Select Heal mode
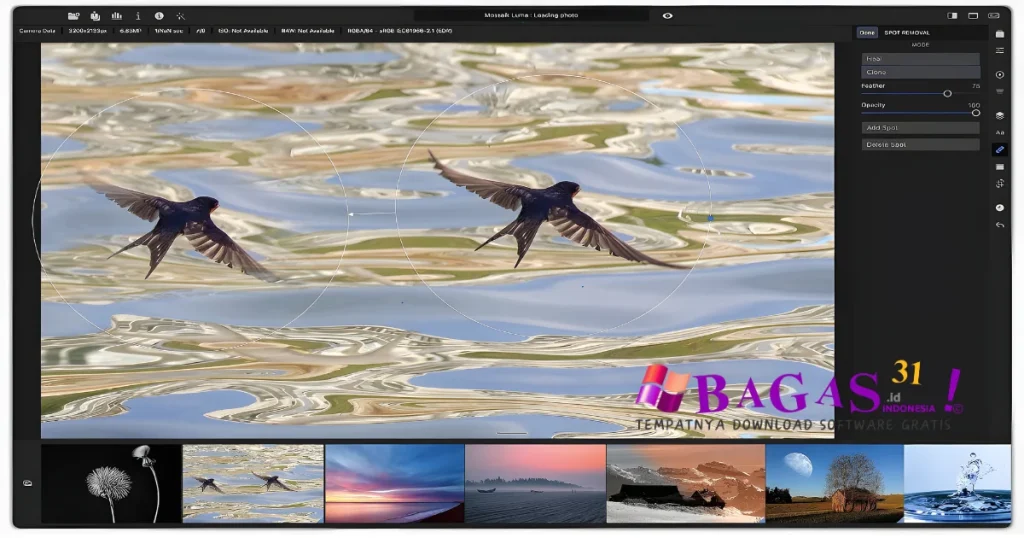Viewport: 1024px width, 538px height. (920, 59)
